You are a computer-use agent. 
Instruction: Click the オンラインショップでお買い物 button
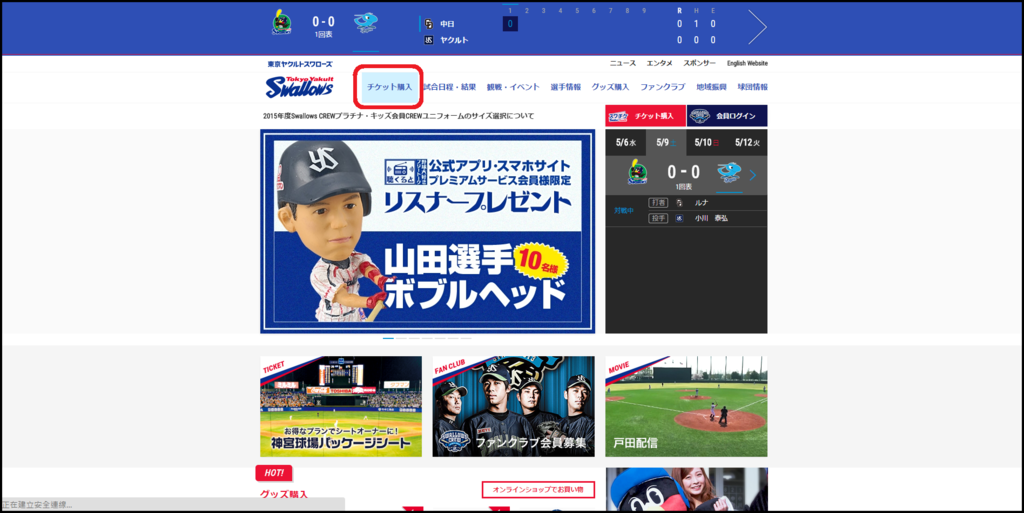point(538,490)
